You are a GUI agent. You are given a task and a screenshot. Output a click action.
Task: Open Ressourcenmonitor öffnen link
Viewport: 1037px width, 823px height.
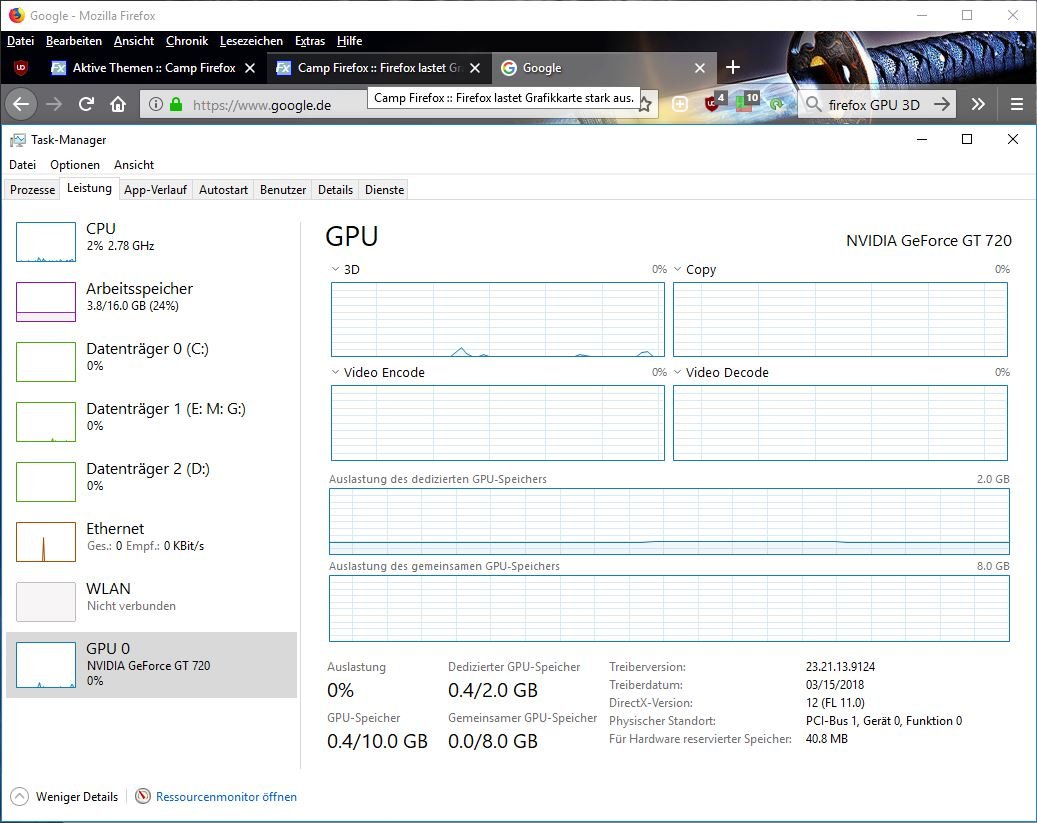(x=226, y=797)
